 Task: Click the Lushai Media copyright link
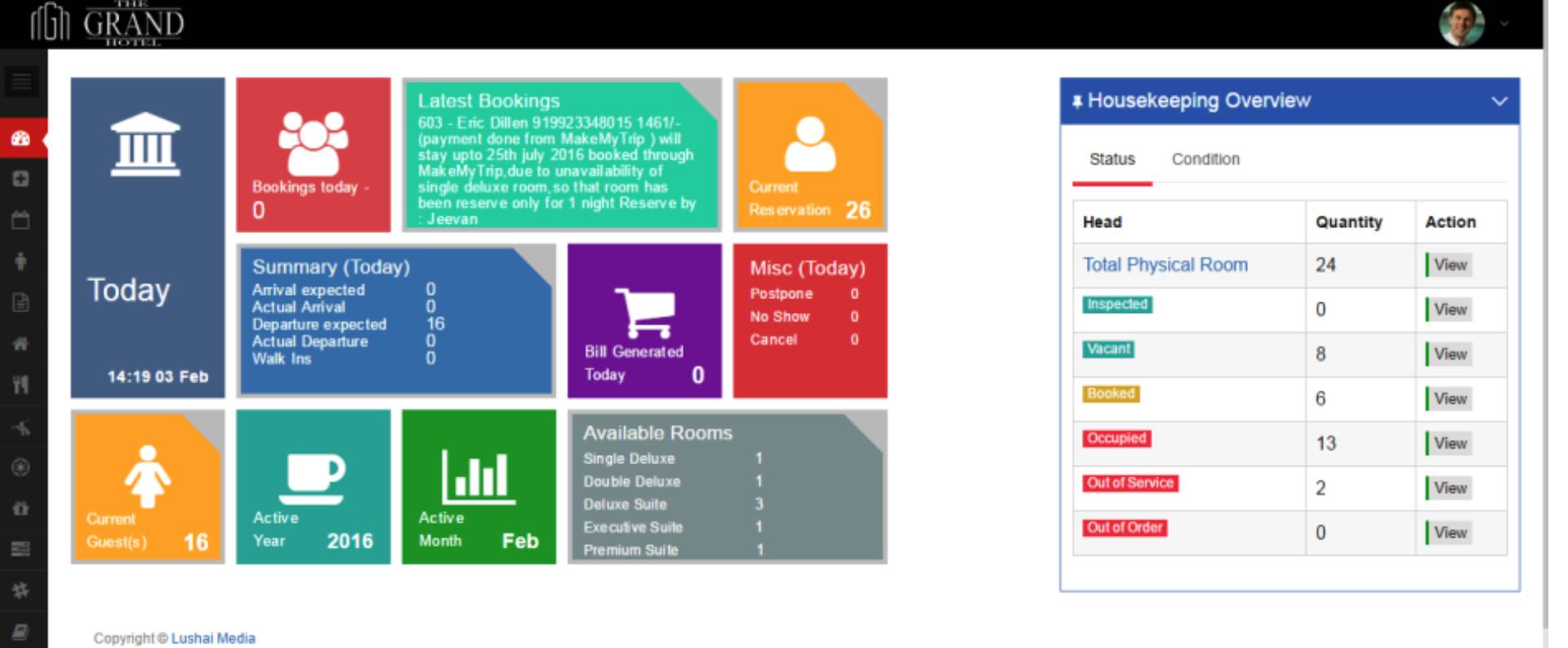coord(213,638)
